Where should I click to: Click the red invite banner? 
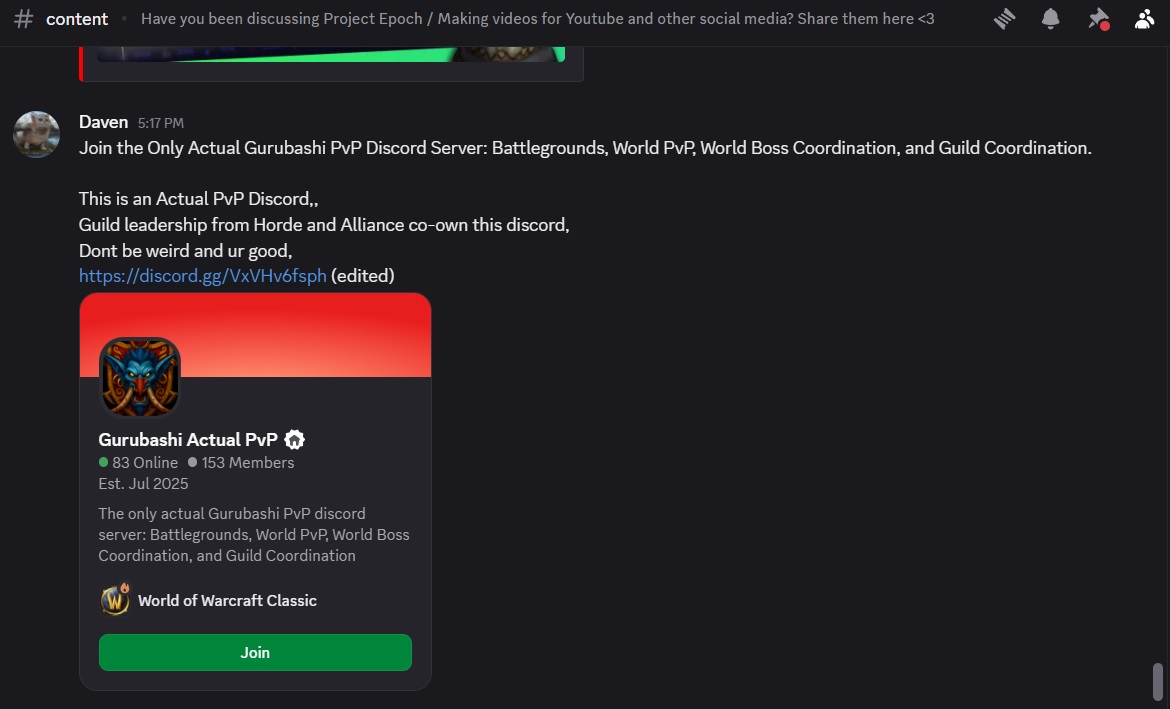[255, 334]
